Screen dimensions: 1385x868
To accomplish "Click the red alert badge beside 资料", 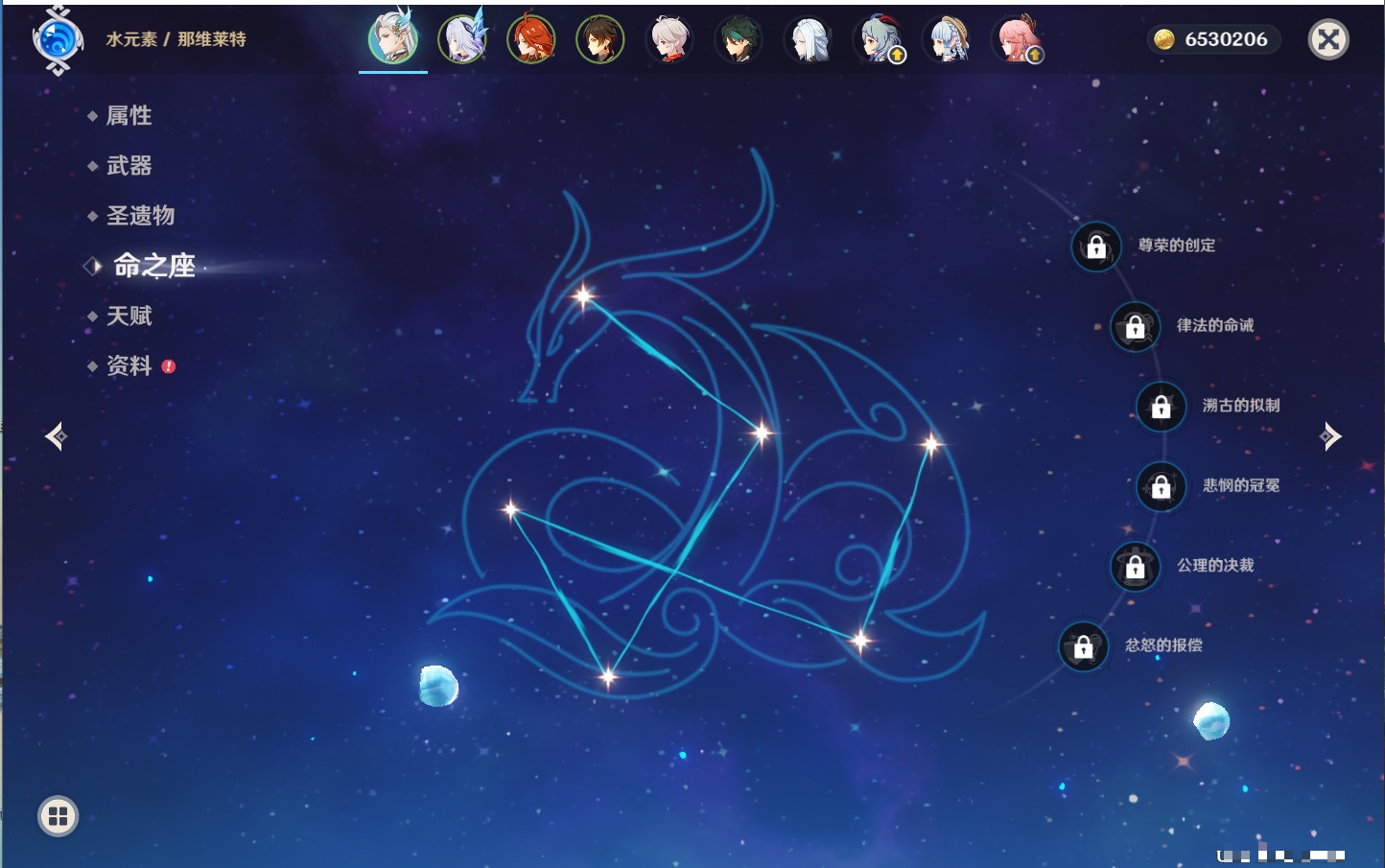I will click(x=169, y=366).
